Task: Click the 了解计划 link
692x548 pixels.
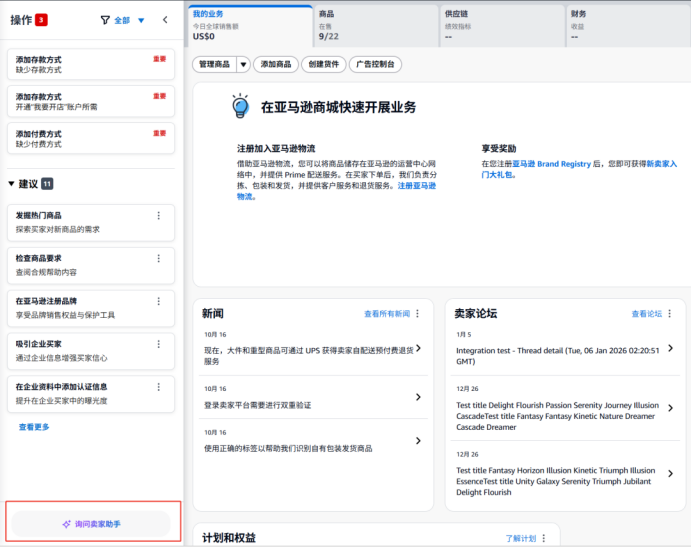Action: (x=521, y=538)
